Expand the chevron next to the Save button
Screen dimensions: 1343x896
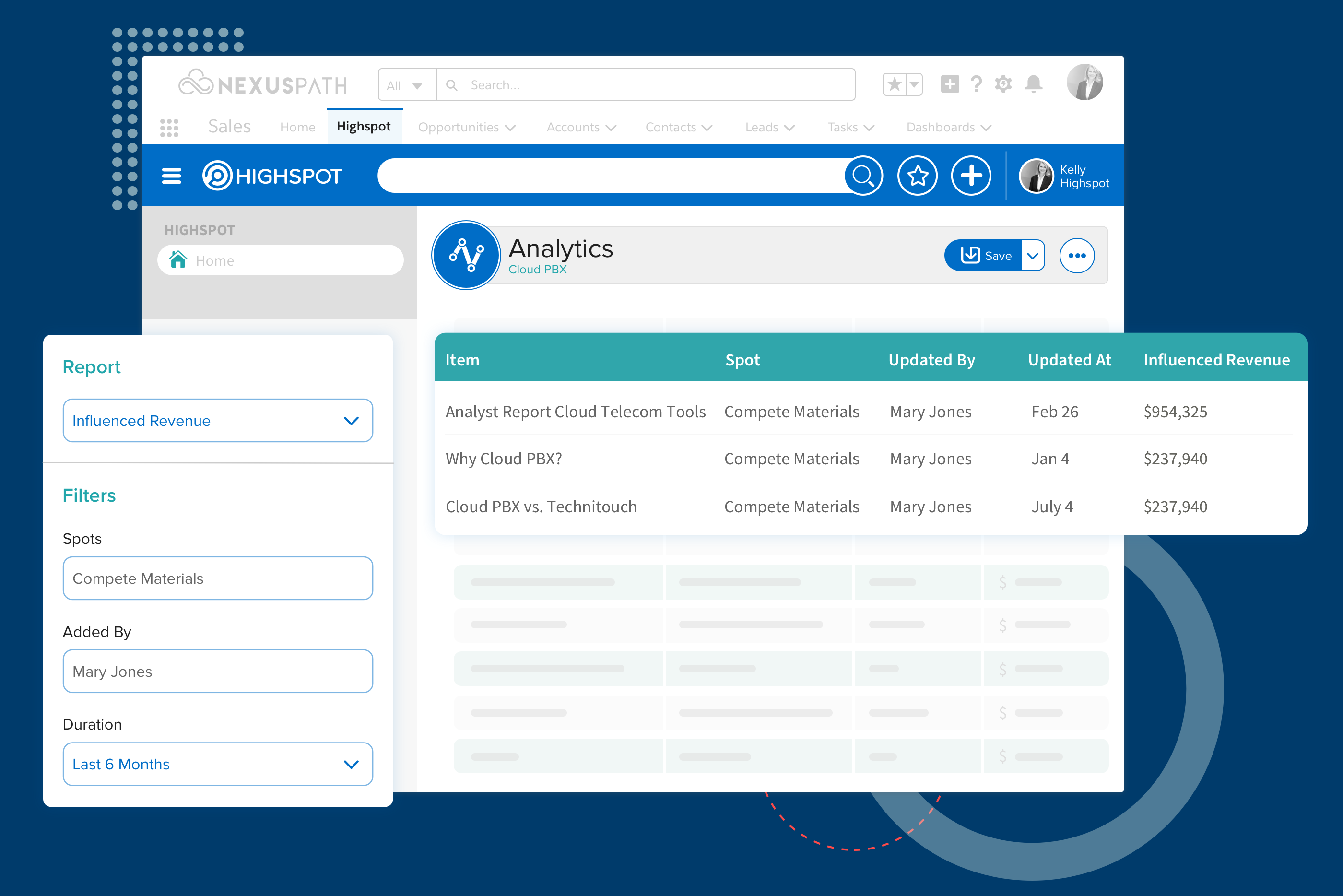click(1032, 256)
